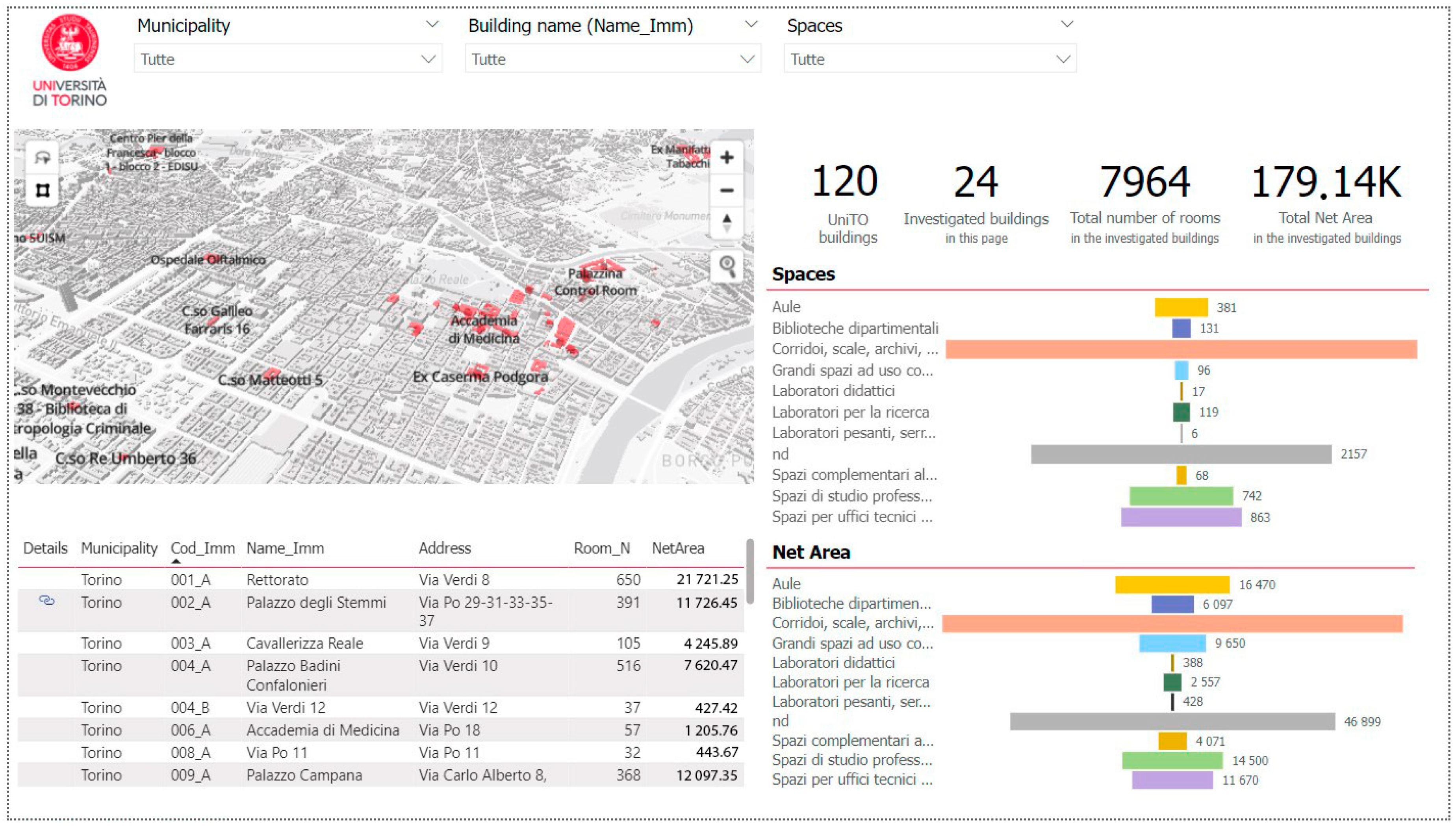This screenshot has height=830, width=1456.
Task: Click the rotate/lasso selection map tool
Action: coord(42,157)
